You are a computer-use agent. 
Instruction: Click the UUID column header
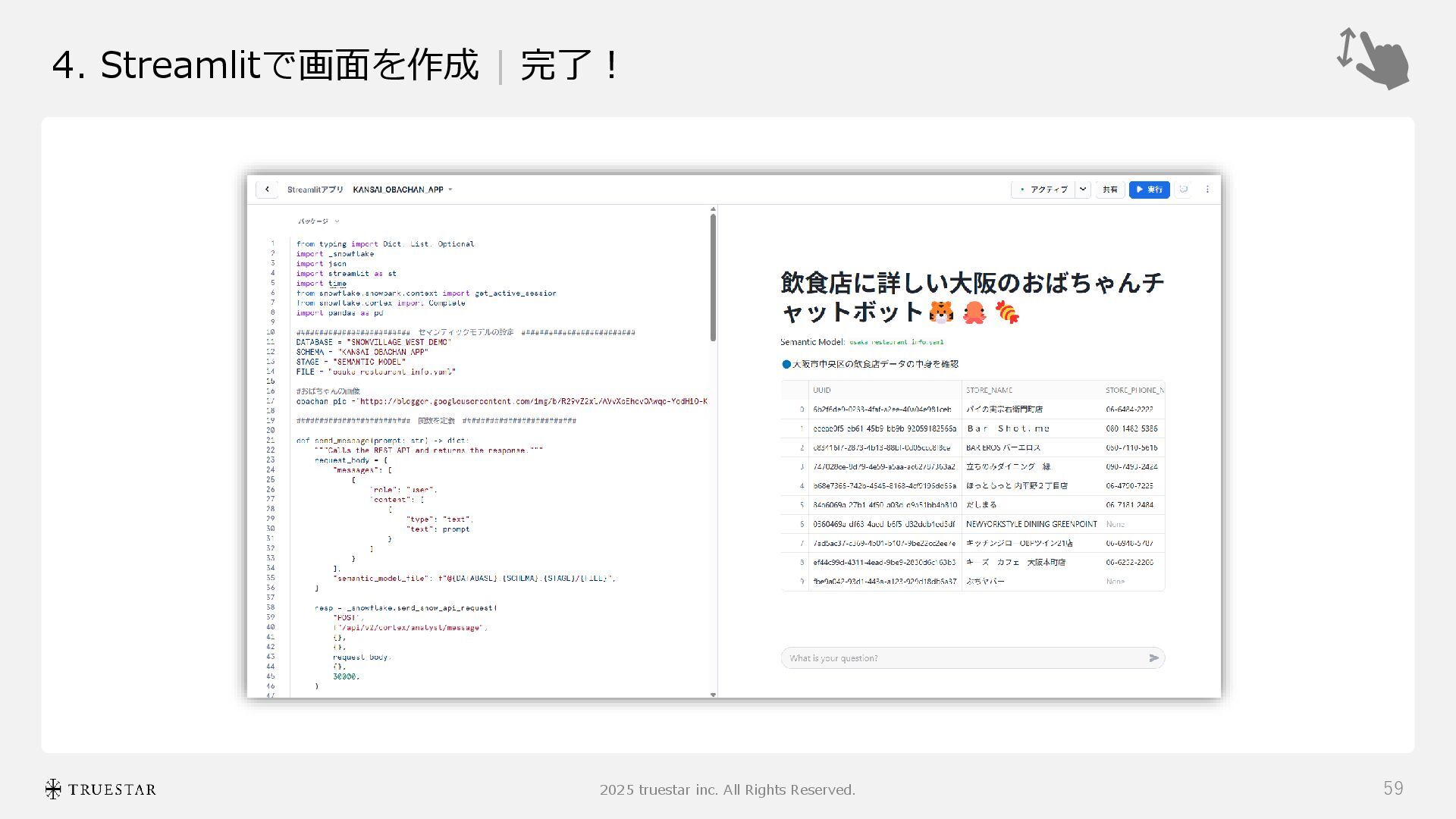[885, 391]
